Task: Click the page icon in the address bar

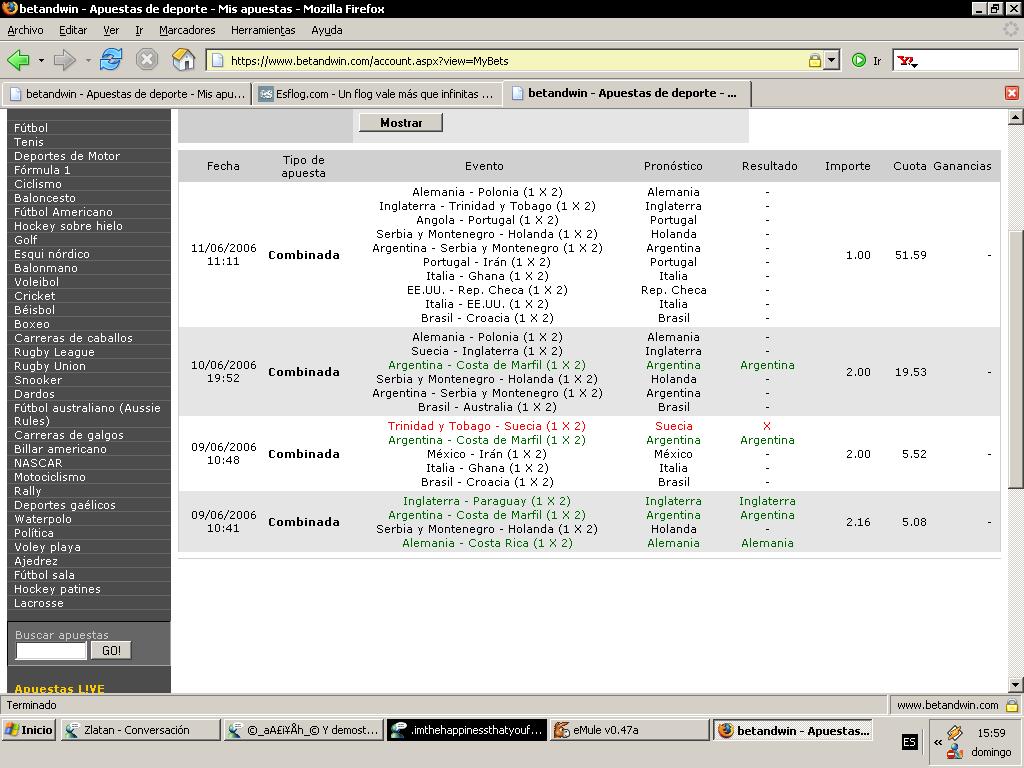Action: (x=217, y=61)
